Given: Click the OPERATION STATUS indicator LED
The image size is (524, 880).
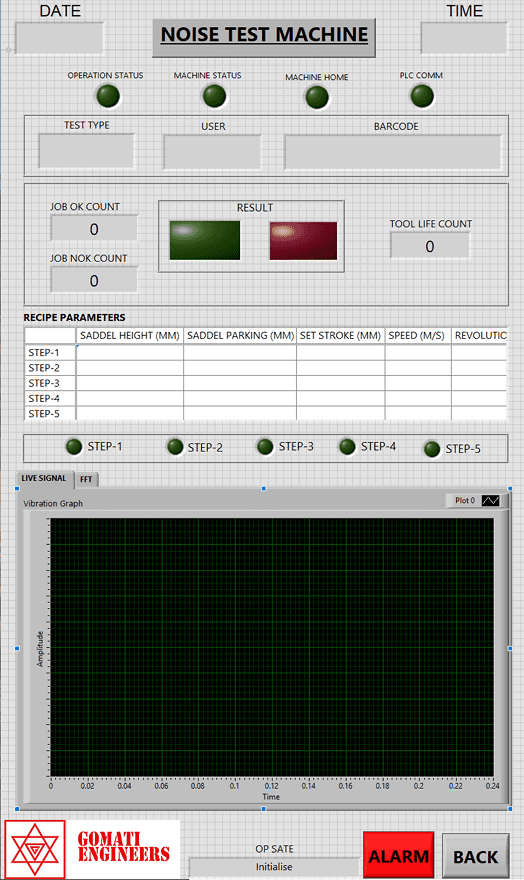Looking at the screenshot, I should 108,96.
